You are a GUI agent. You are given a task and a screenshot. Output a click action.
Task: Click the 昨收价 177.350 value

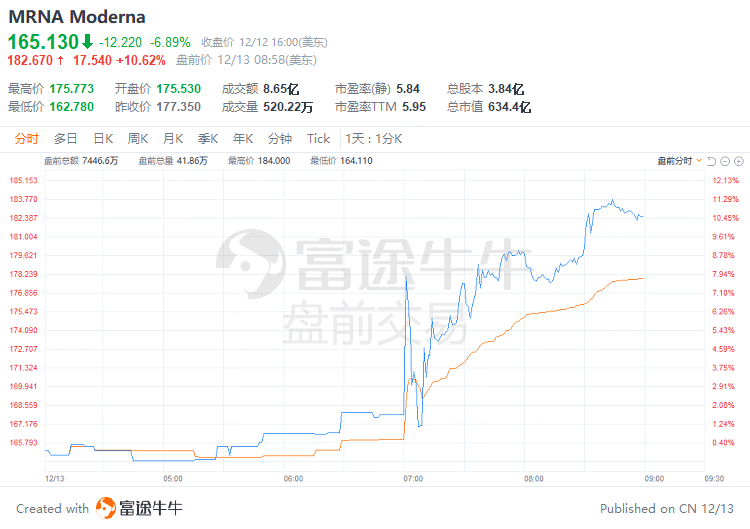coord(178,107)
